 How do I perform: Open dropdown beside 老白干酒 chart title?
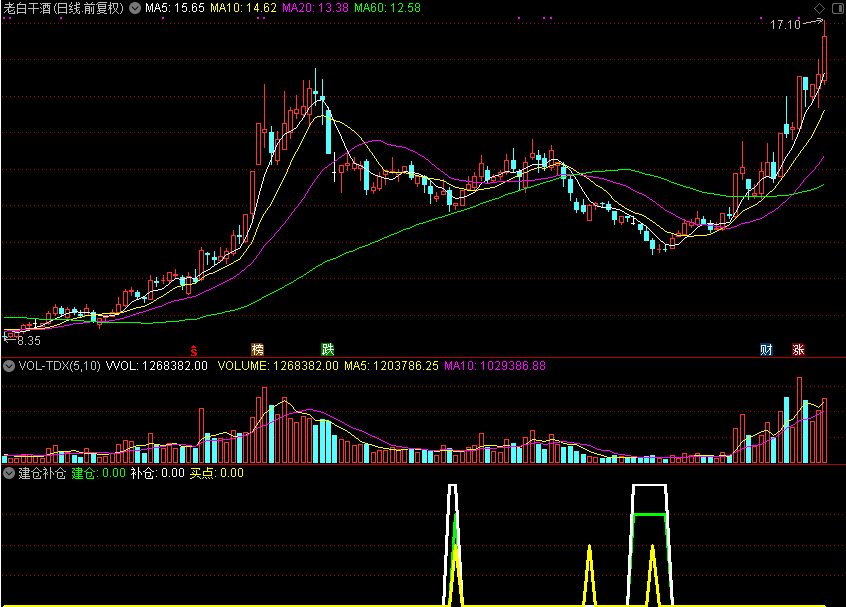pyautogui.click(x=135, y=8)
